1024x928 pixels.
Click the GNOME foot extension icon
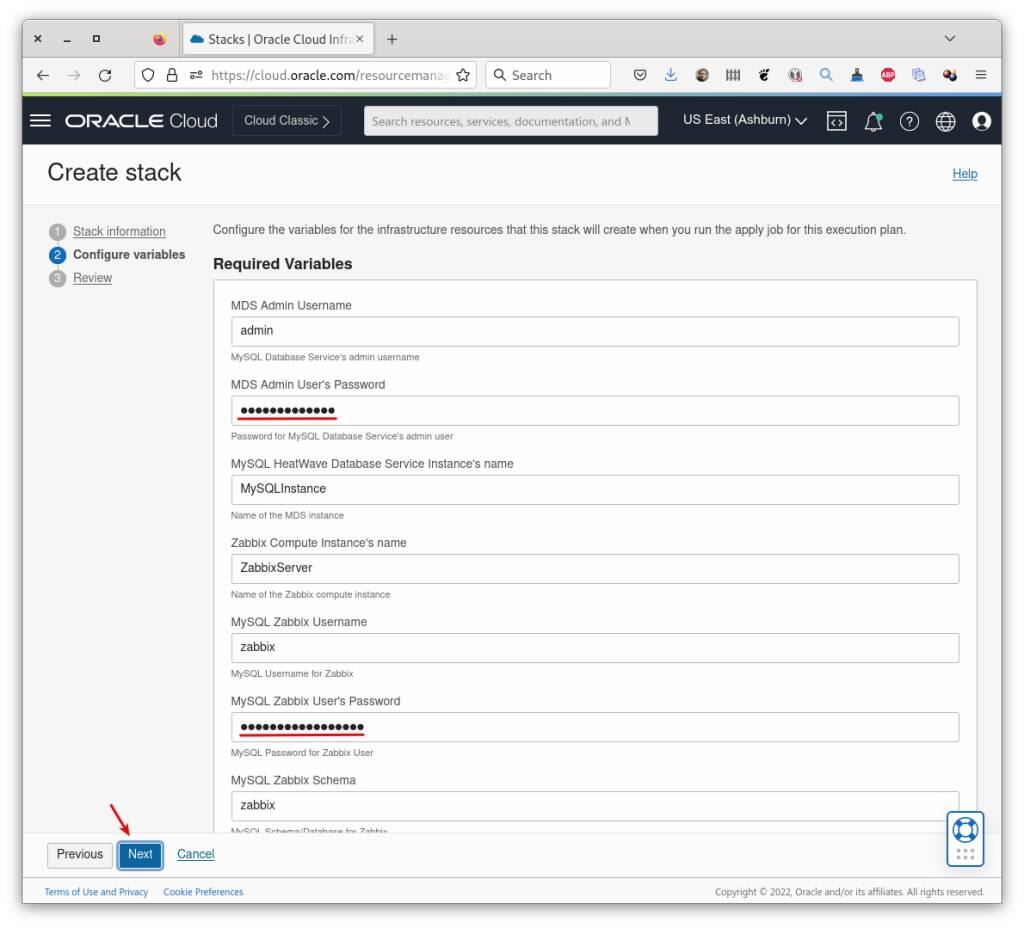pyautogui.click(x=763, y=75)
